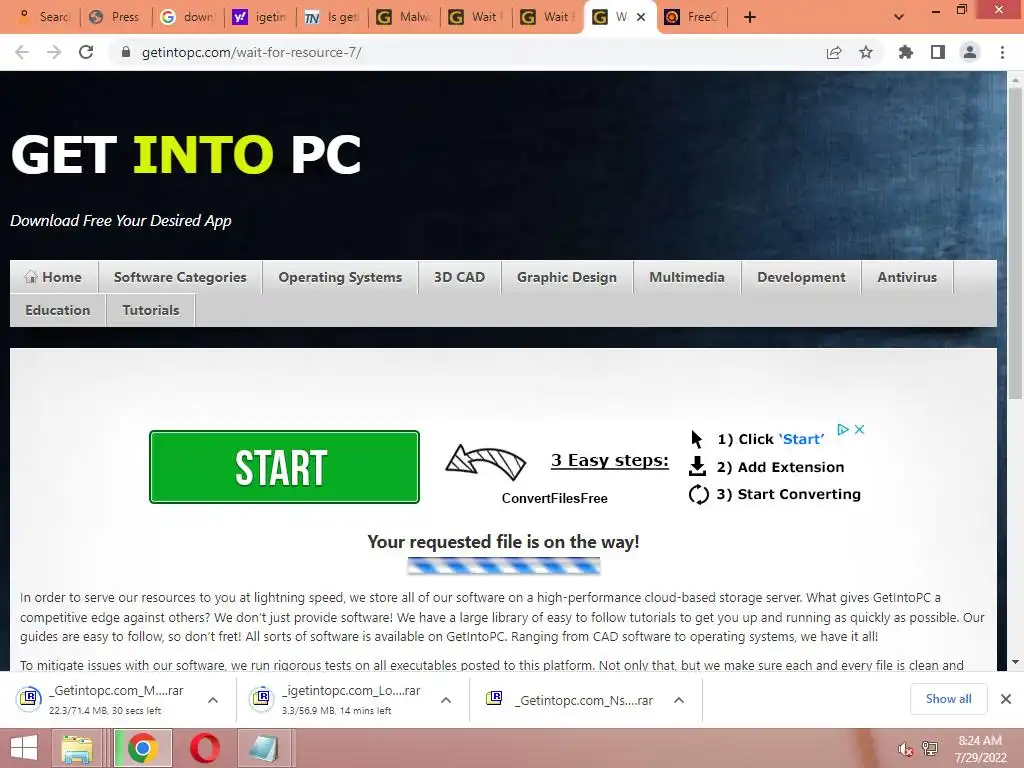Screen dimensions: 1024x768
Task: Open File Explorer from the taskbar
Action: coord(77,748)
